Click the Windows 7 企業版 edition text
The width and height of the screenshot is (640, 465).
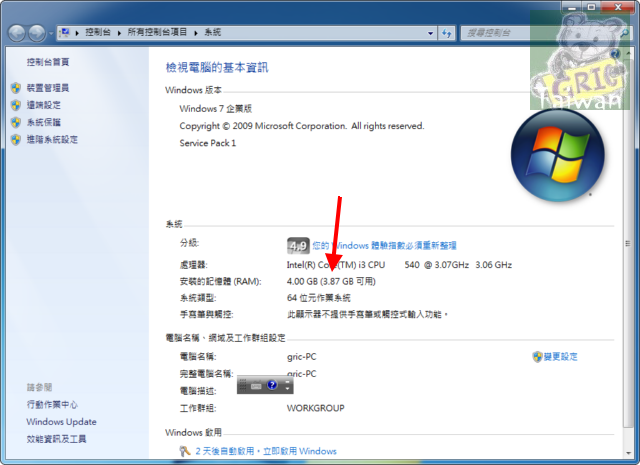(x=216, y=109)
